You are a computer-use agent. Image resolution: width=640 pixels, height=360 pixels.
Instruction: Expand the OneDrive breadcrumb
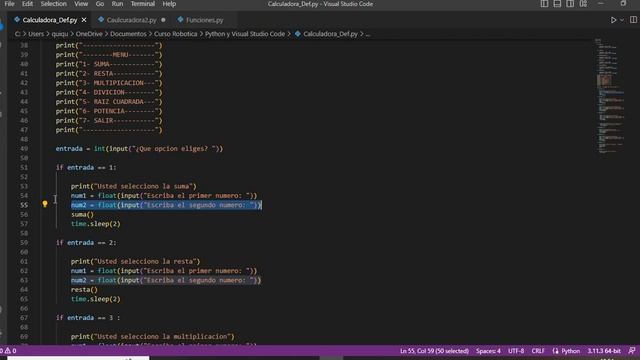click(x=89, y=34)
